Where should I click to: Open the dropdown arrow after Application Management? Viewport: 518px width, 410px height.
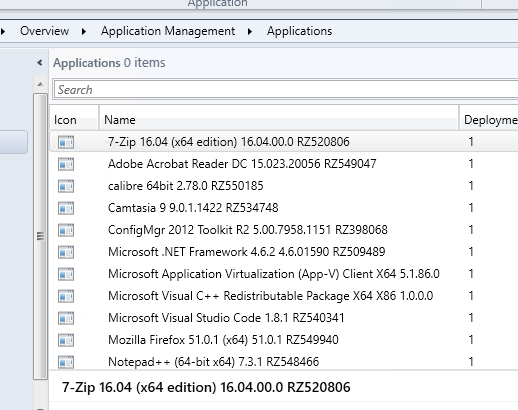[250, 31]
